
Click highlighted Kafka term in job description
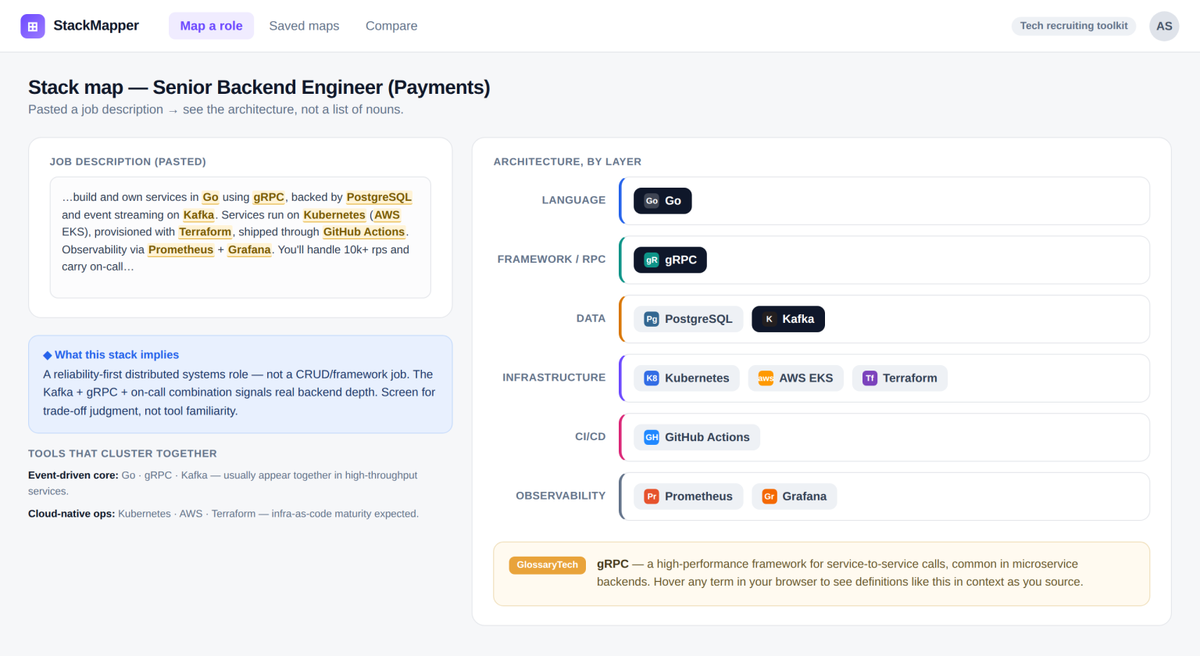click(199, 215)
